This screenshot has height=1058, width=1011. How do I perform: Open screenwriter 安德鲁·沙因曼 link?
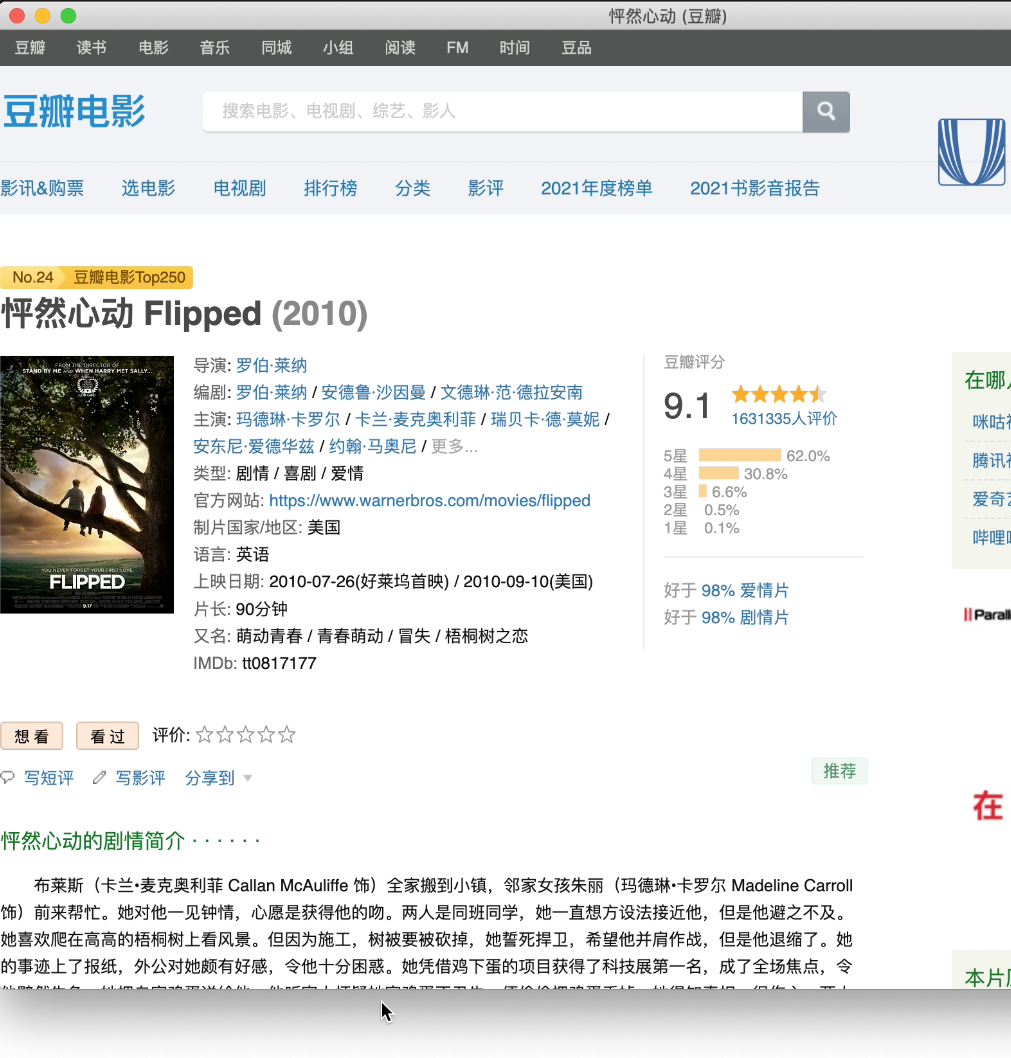373,393
